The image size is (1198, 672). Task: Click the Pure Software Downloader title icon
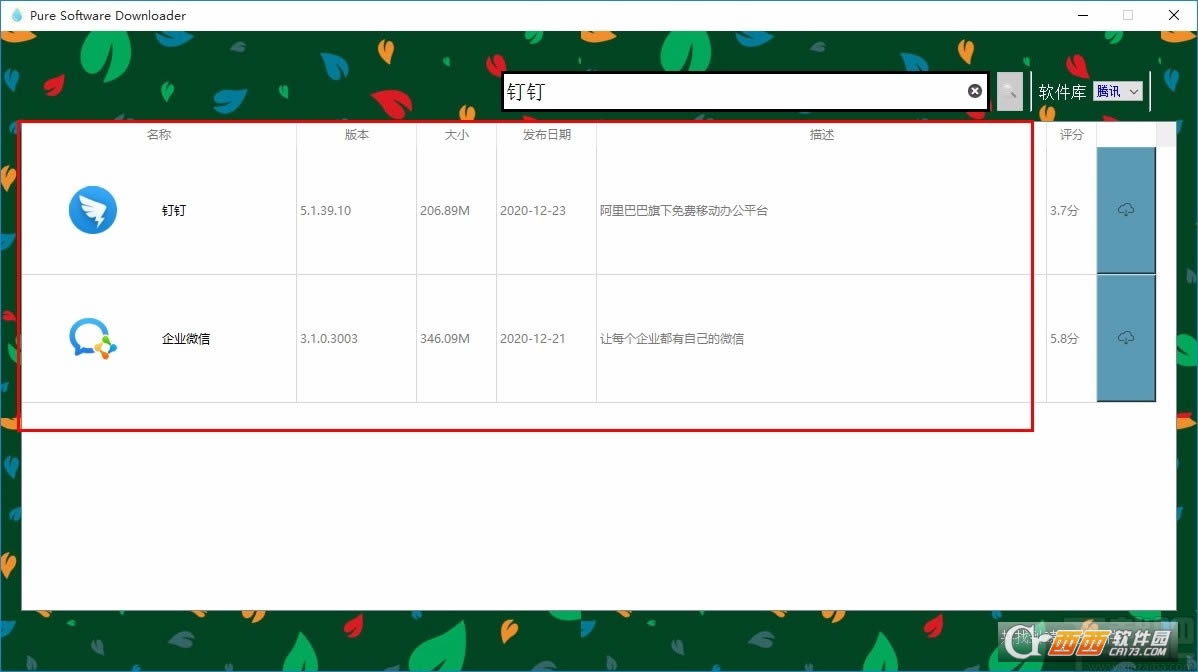[16, 15]
